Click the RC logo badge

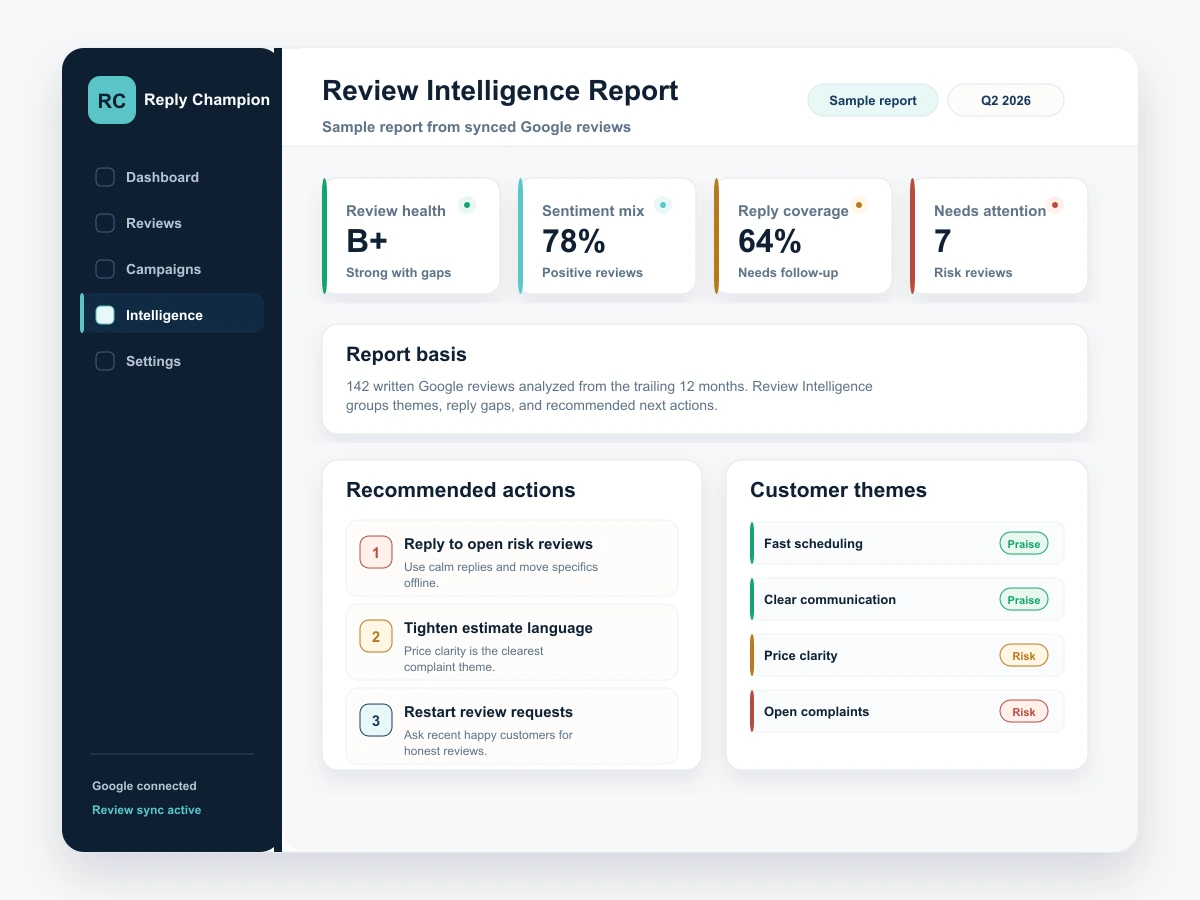pos(112,100)
